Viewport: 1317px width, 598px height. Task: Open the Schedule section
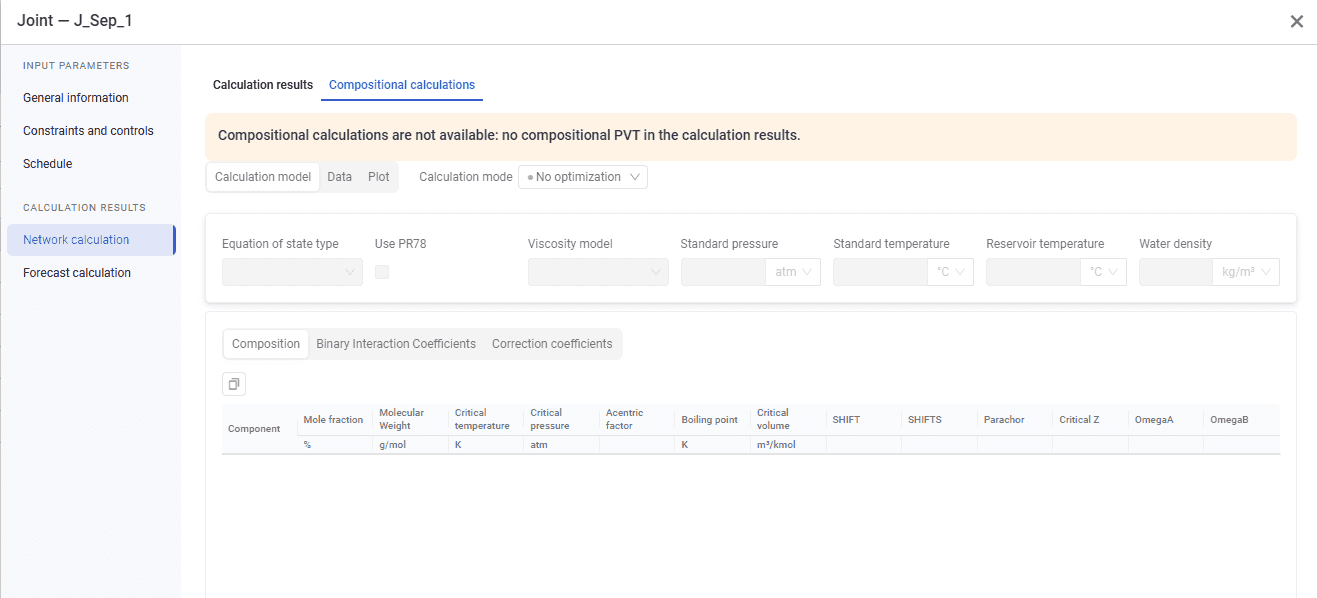[48, 164]
